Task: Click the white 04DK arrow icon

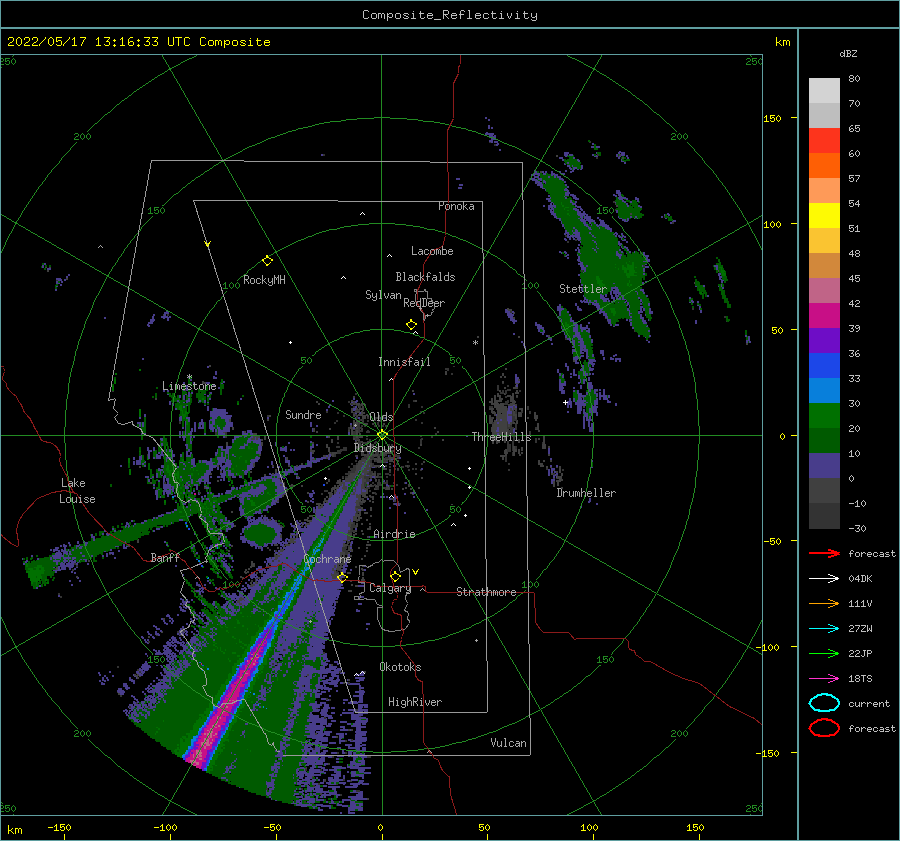Action: point(824,578)
